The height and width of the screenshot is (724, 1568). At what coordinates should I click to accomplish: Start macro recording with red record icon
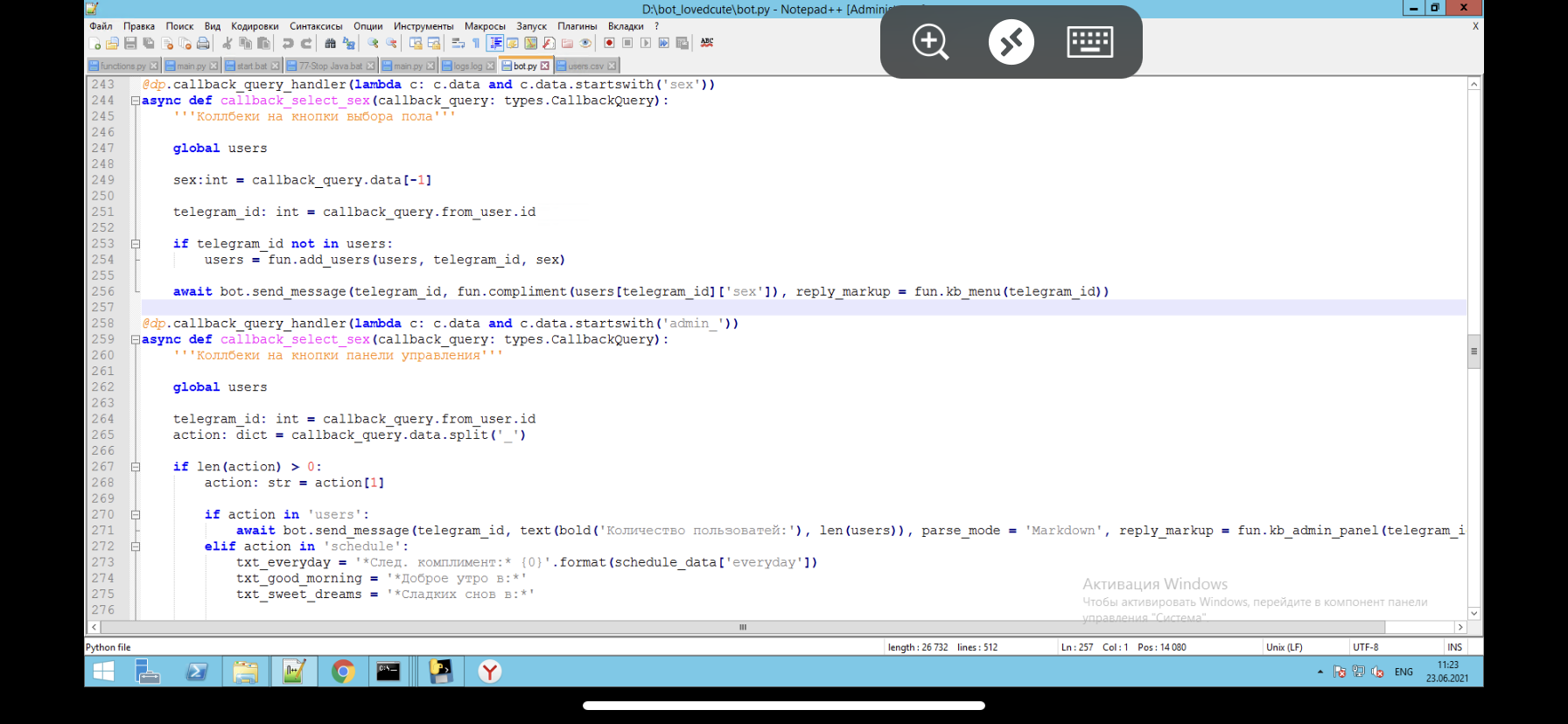click(609, 43)
